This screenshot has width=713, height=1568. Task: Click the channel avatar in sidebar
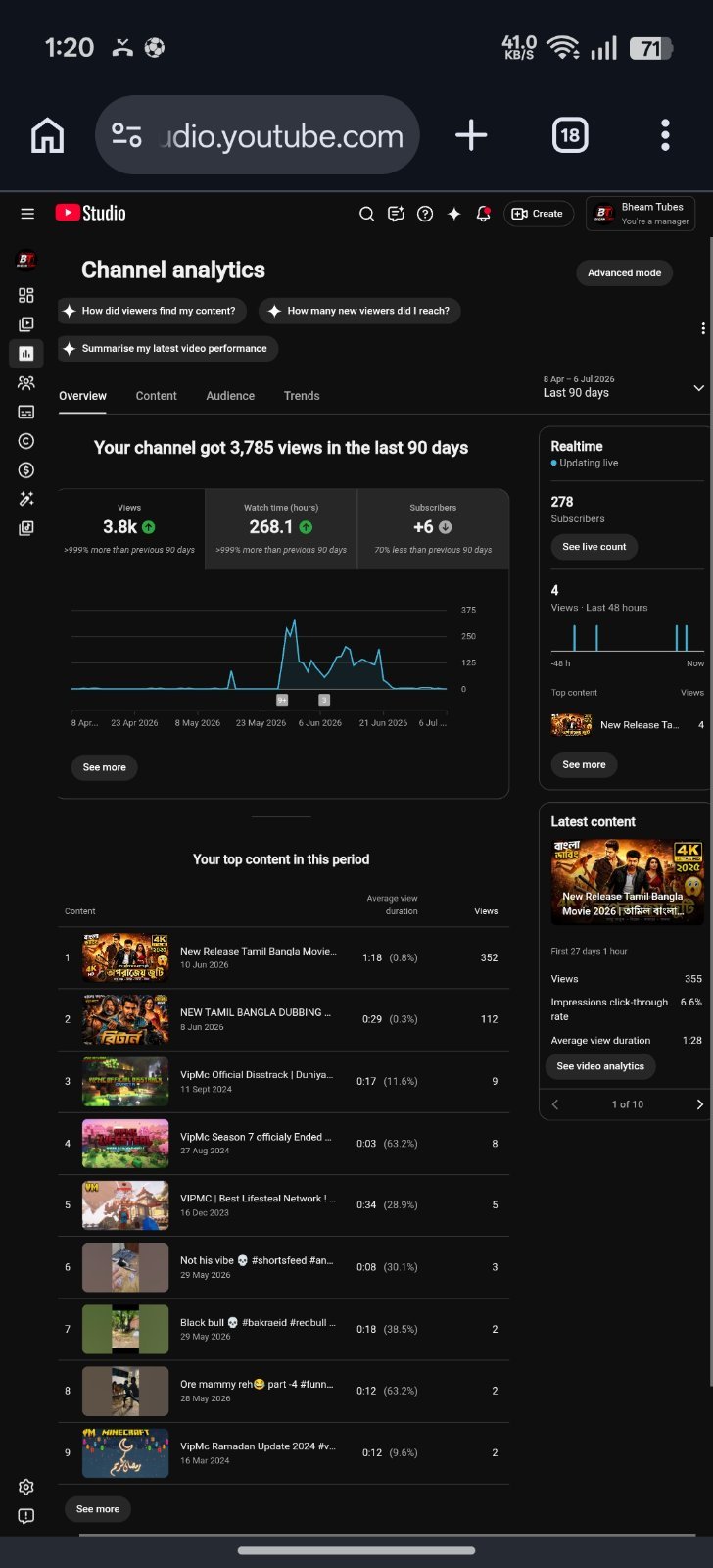(26, 260)
